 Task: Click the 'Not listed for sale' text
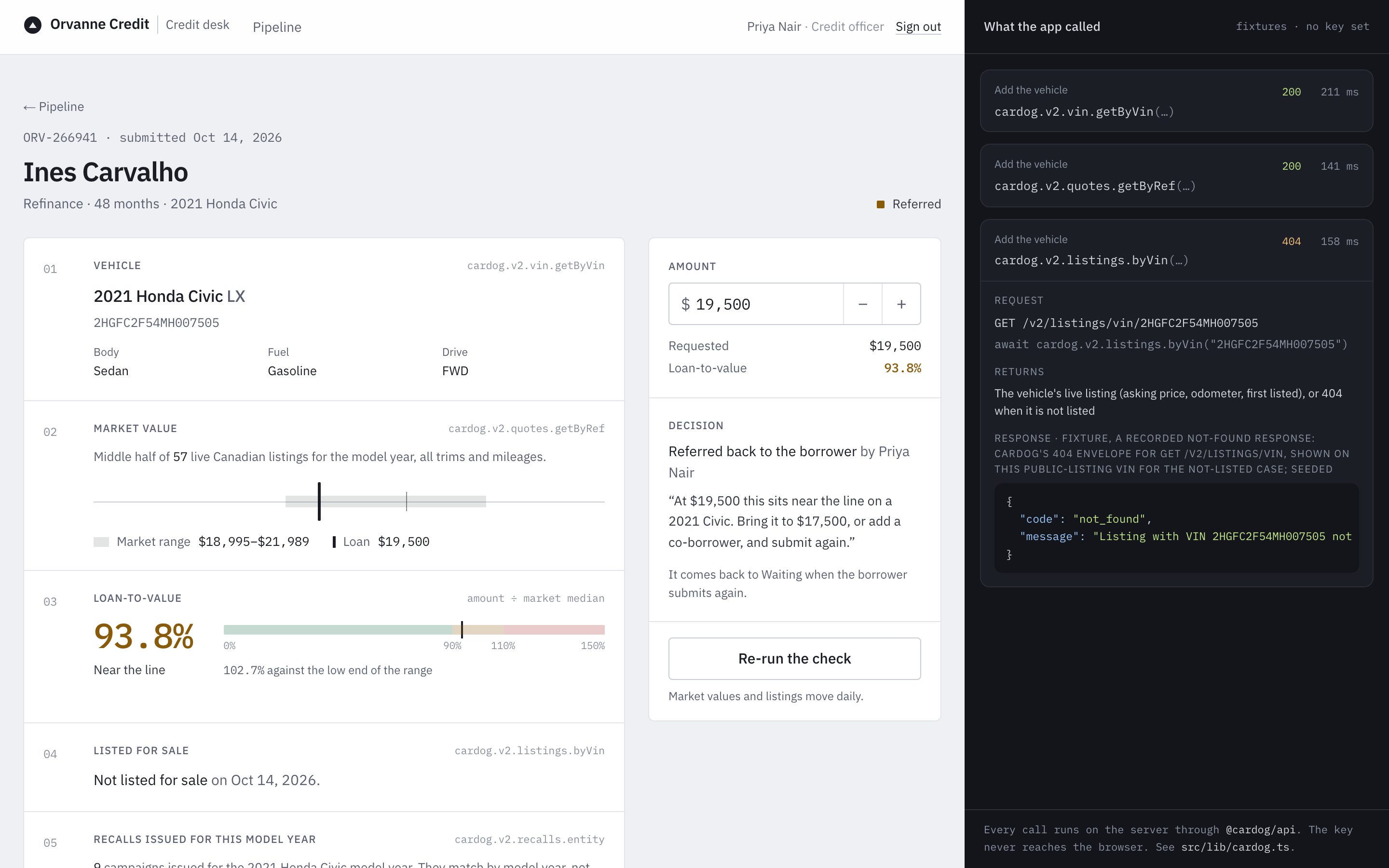[x=150, y=780]
